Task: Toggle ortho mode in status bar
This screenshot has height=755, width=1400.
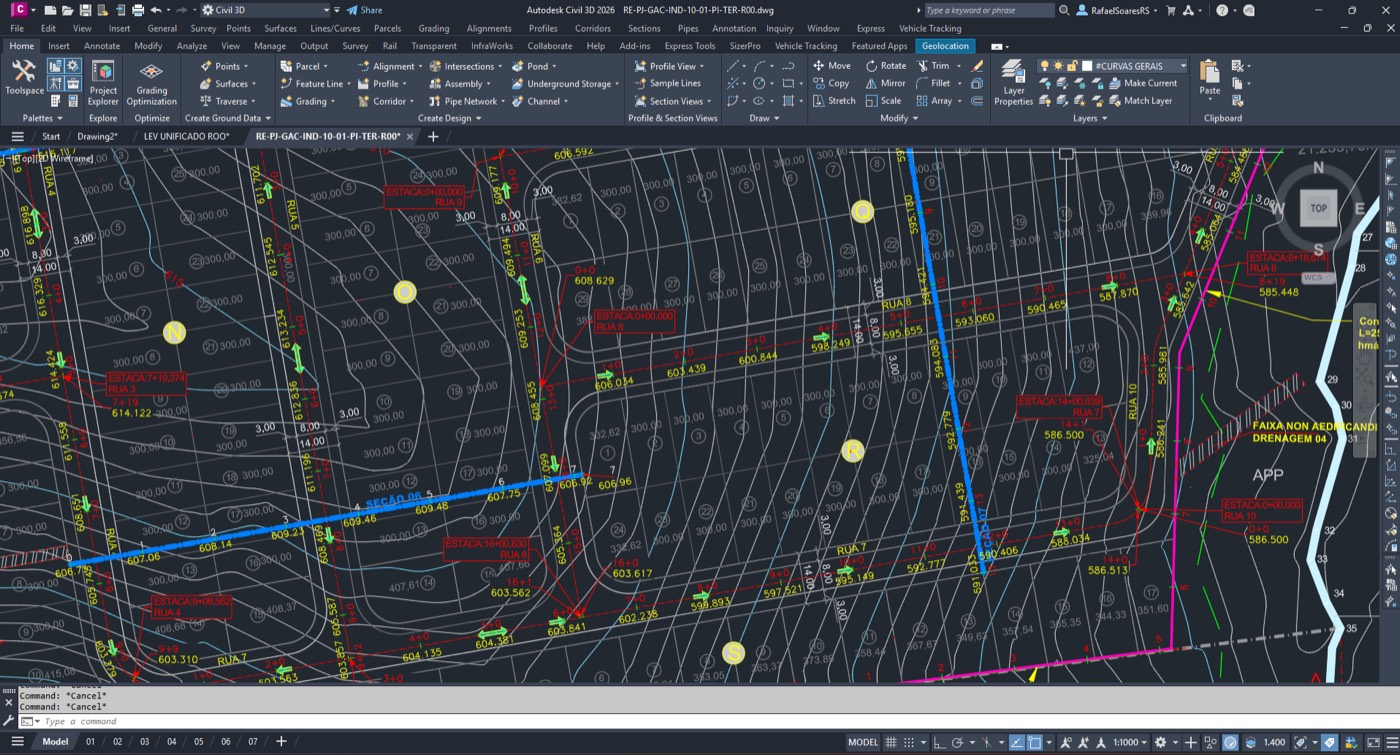Action: [939, 742]
